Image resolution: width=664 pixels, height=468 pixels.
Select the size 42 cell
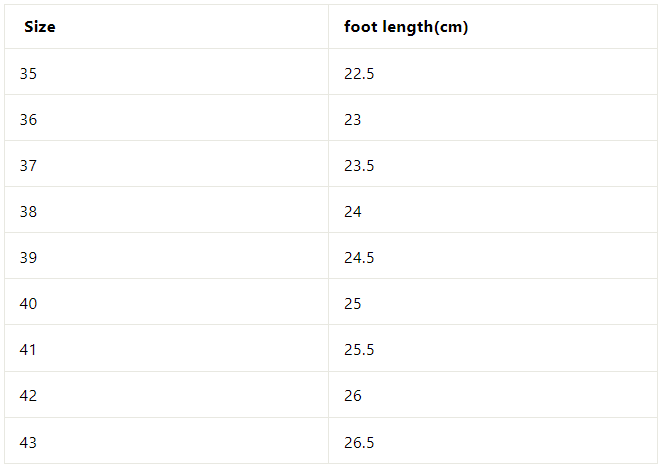point(28,395)
